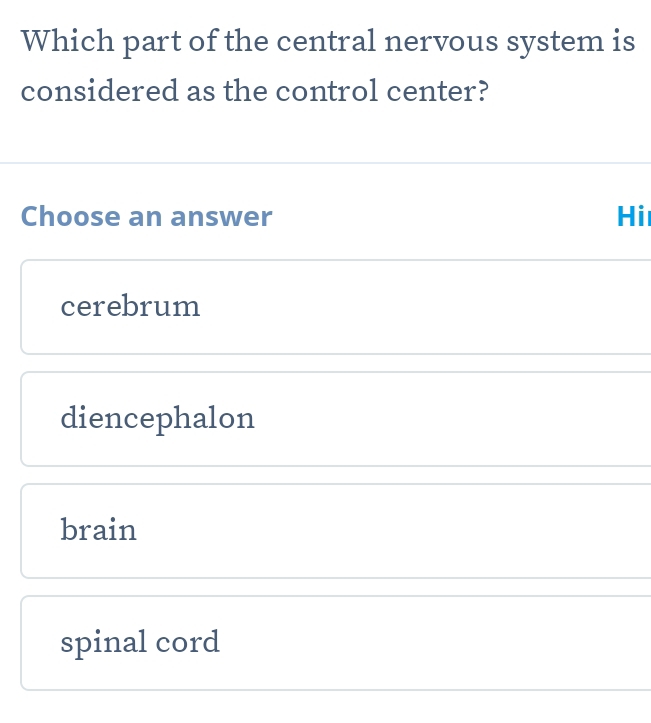Choose diencephalon as the answer
The height and width of the screenshot is (723, 651).
point(335,419)
